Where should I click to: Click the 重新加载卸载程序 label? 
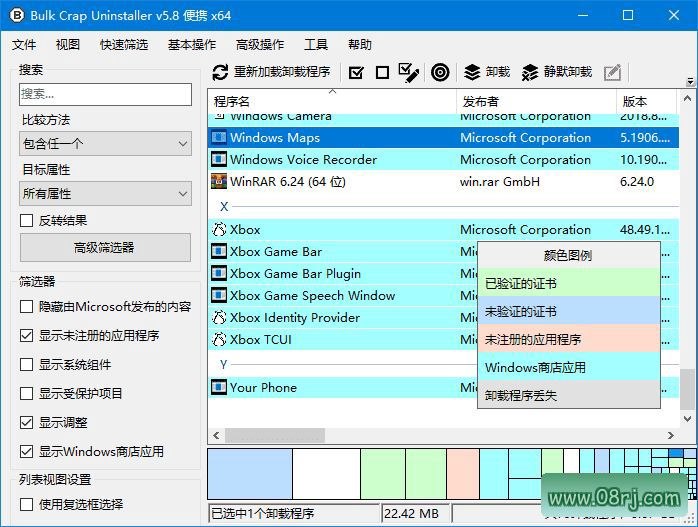282,72
